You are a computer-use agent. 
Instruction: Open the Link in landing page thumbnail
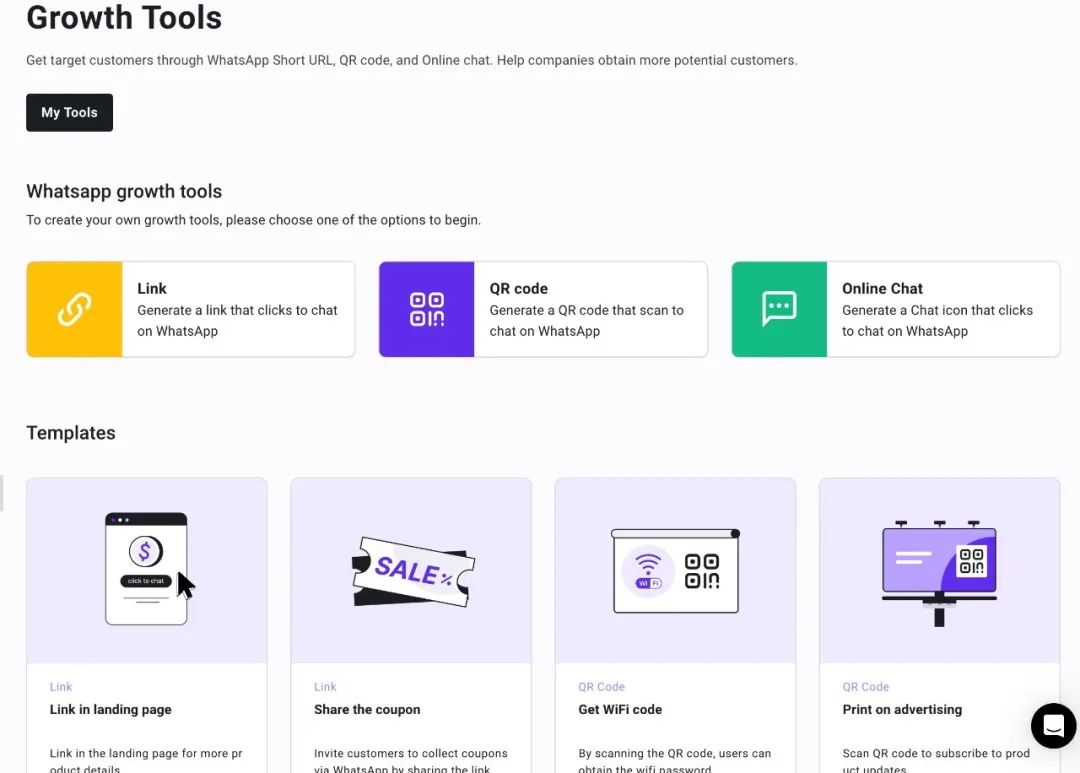[x=147, y=570]
